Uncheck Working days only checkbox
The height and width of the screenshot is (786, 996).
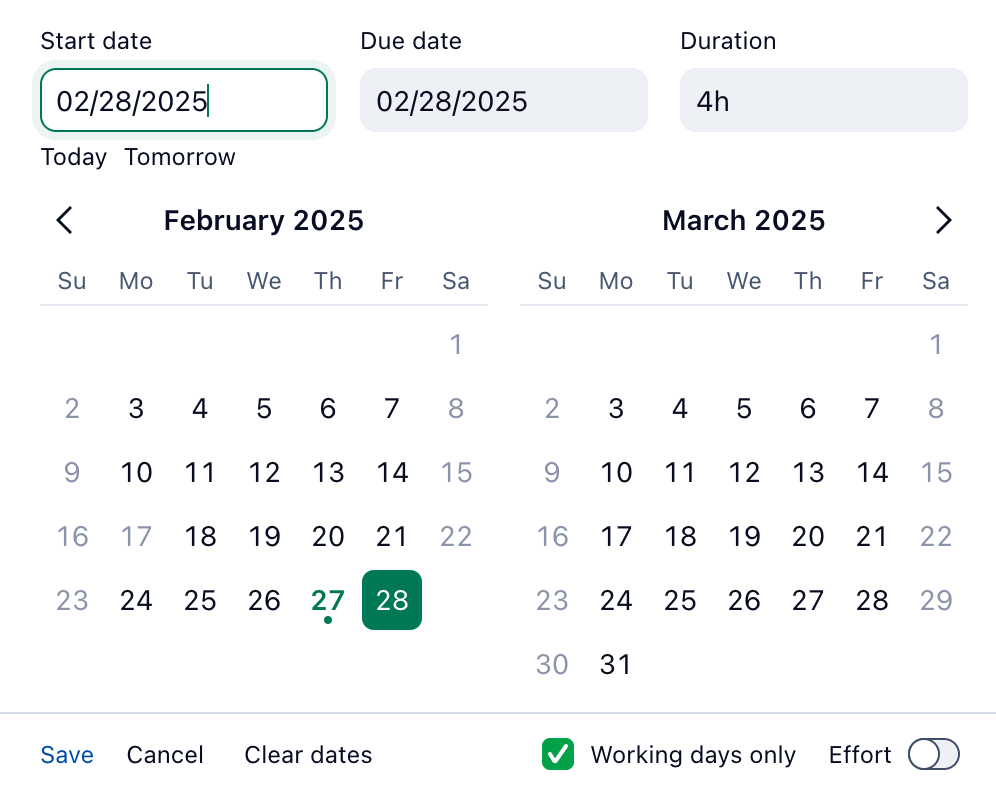click(x=557, y=754)
